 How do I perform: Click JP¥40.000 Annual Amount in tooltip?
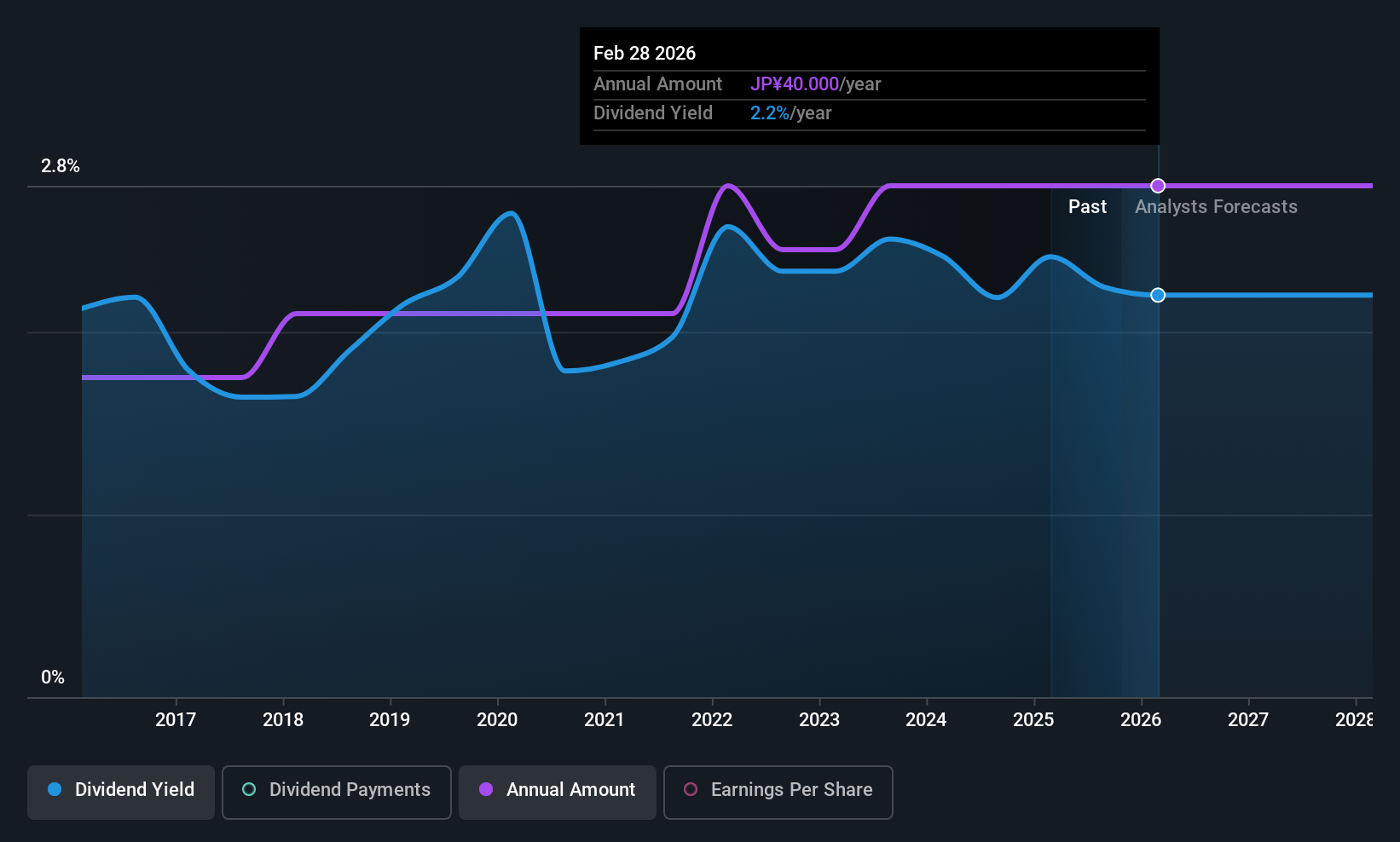(x=795, y=84)
